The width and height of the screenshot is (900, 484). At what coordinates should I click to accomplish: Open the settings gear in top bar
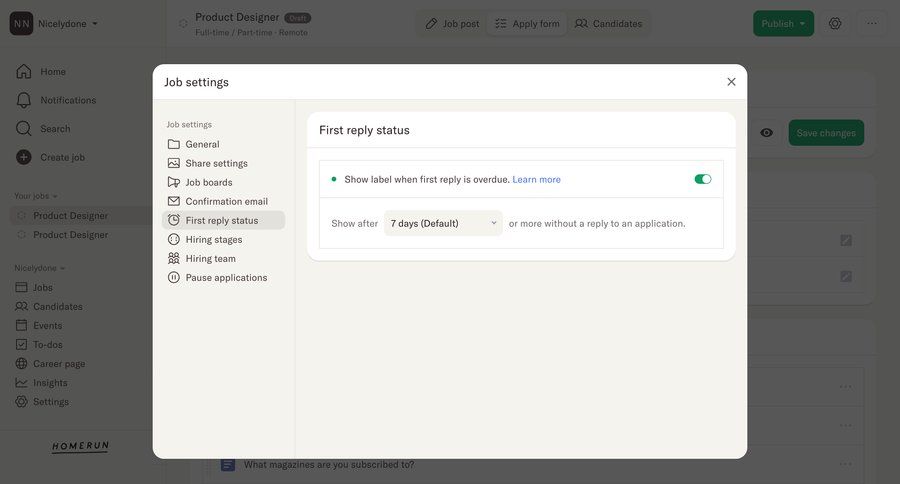click(x=835, y=24)
